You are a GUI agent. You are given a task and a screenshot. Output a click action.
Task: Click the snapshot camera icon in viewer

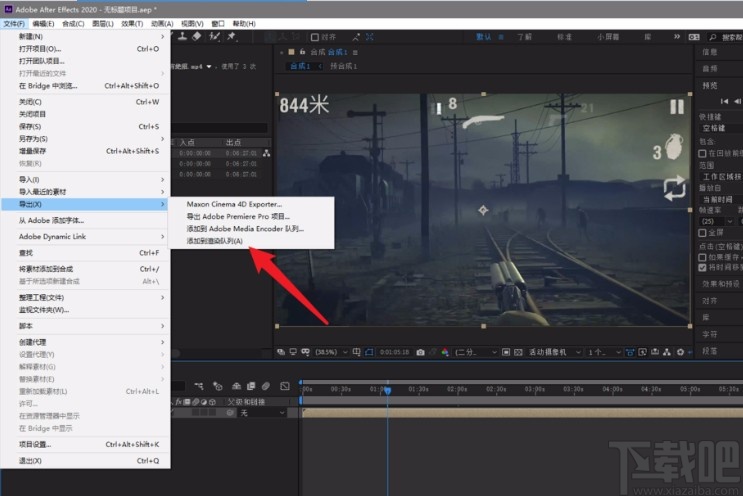click(x=420, y=352)
